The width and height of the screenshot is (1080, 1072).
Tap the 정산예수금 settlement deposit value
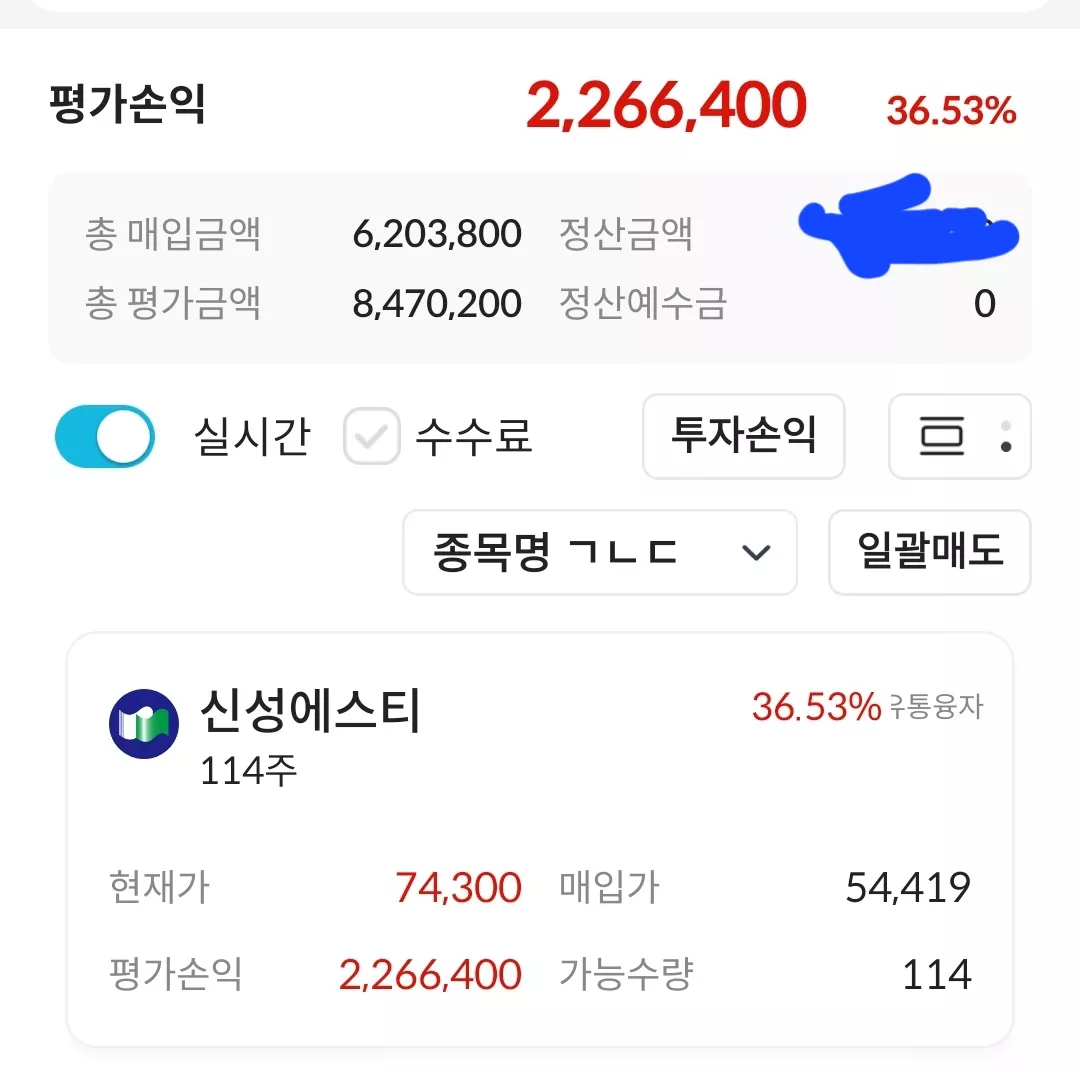[x=985, y=304]
